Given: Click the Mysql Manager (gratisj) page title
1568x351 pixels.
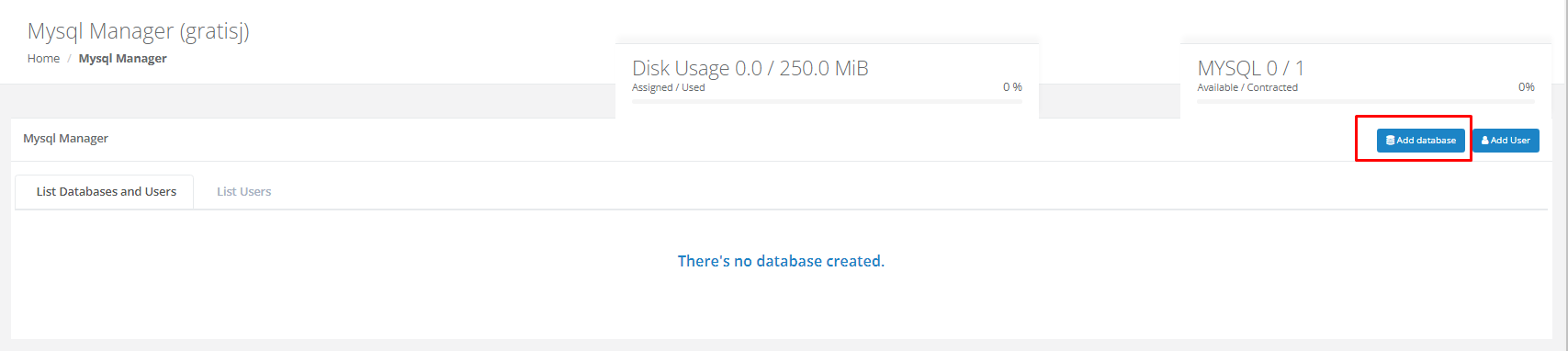Looking at the screenshot, I should click(139, 31).
